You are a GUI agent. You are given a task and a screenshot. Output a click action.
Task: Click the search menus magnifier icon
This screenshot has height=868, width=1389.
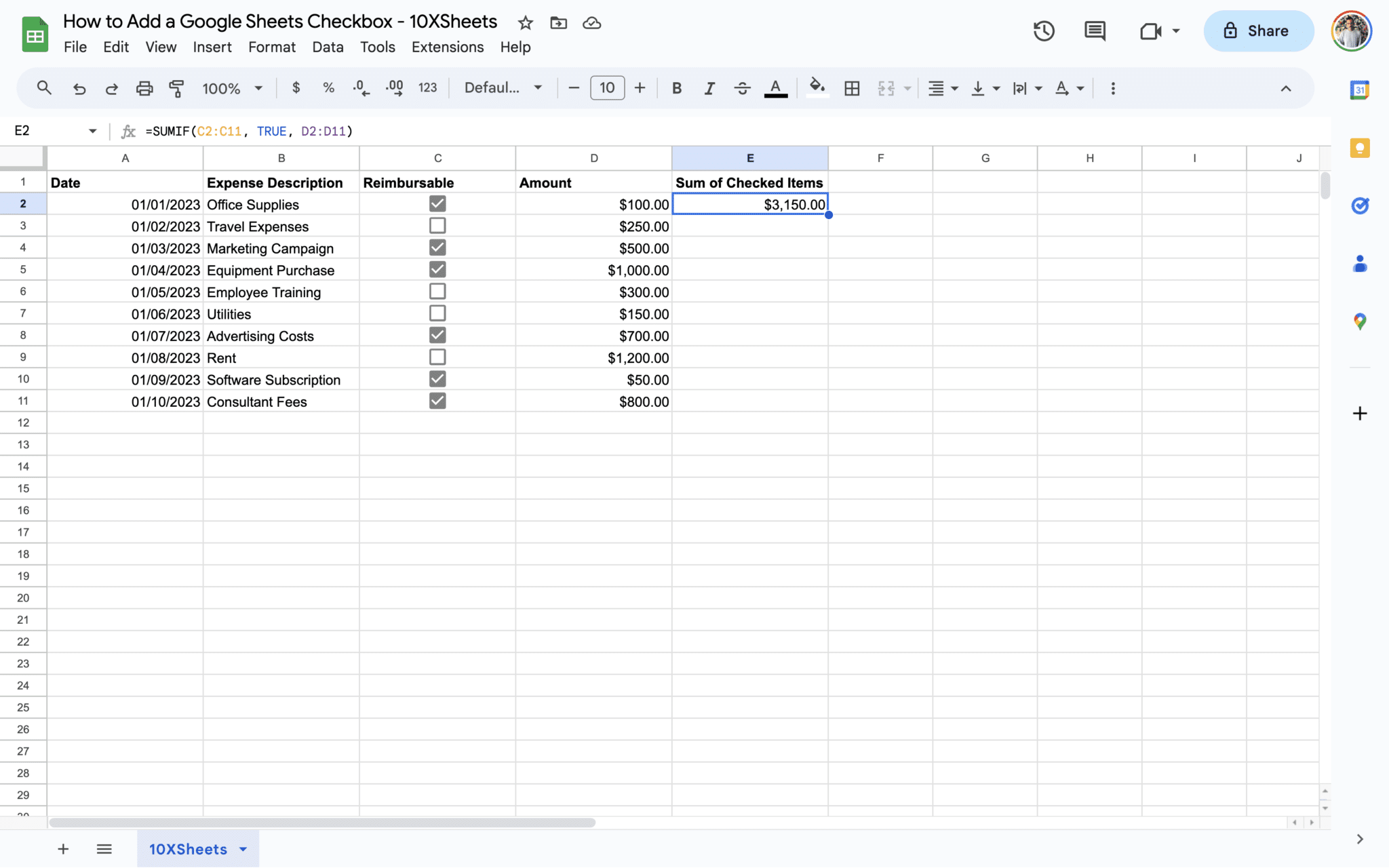coord(44,88)
